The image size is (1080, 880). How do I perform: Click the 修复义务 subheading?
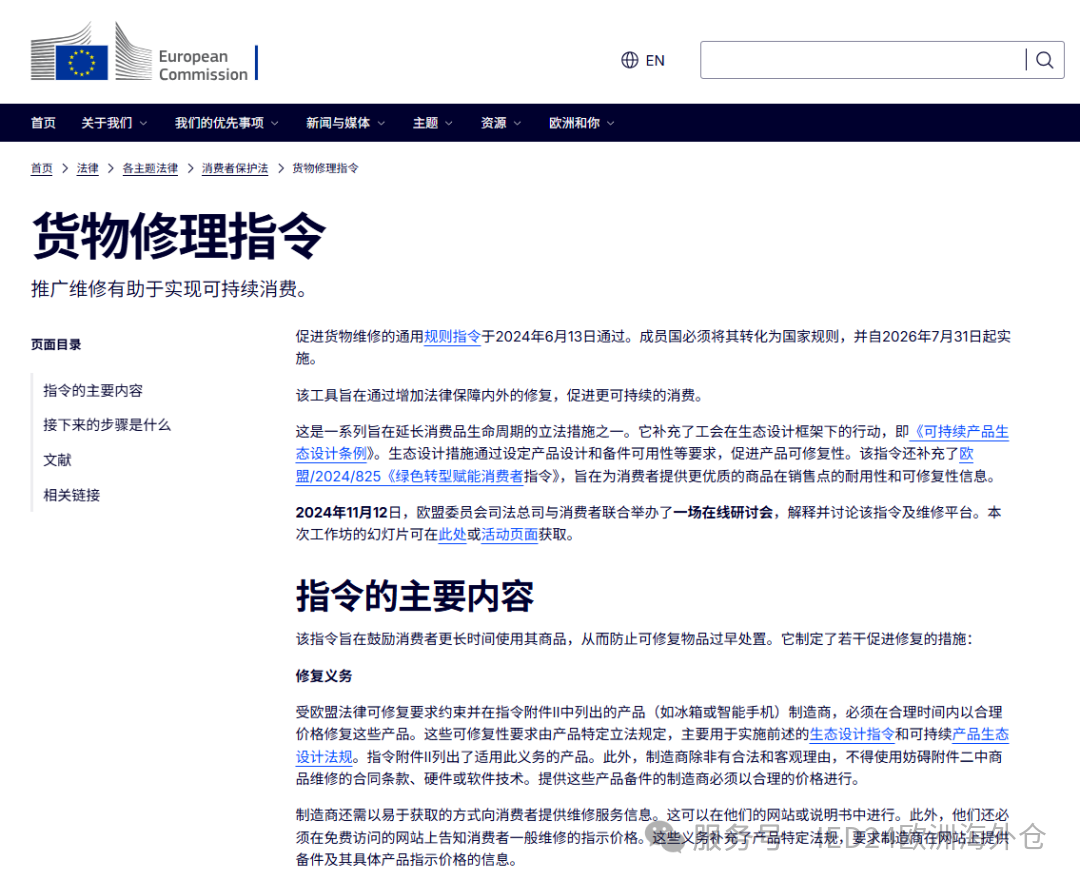(324, 676)
